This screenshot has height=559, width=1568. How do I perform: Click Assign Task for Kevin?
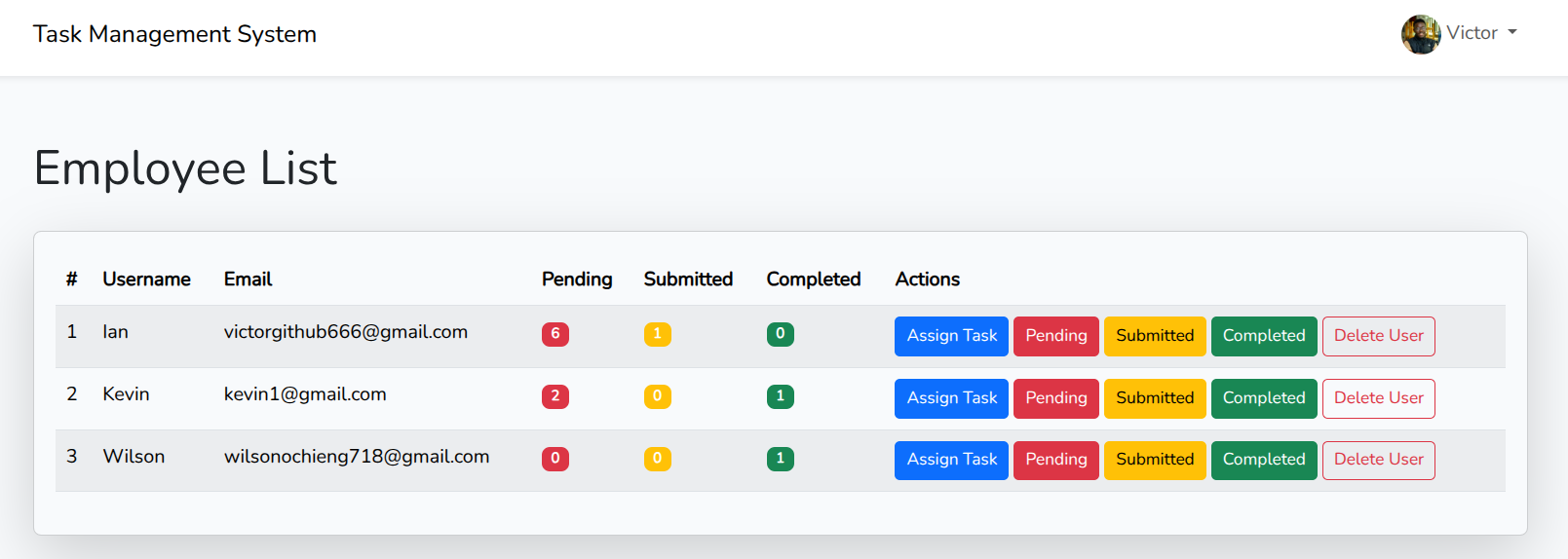951,398
